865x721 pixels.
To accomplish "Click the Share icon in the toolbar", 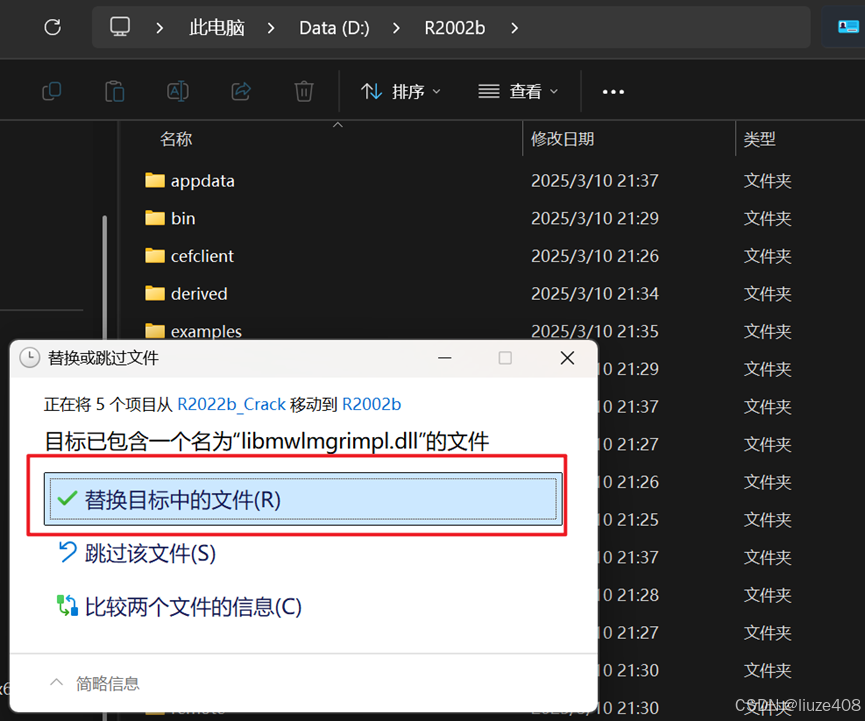I will (240, 90).
